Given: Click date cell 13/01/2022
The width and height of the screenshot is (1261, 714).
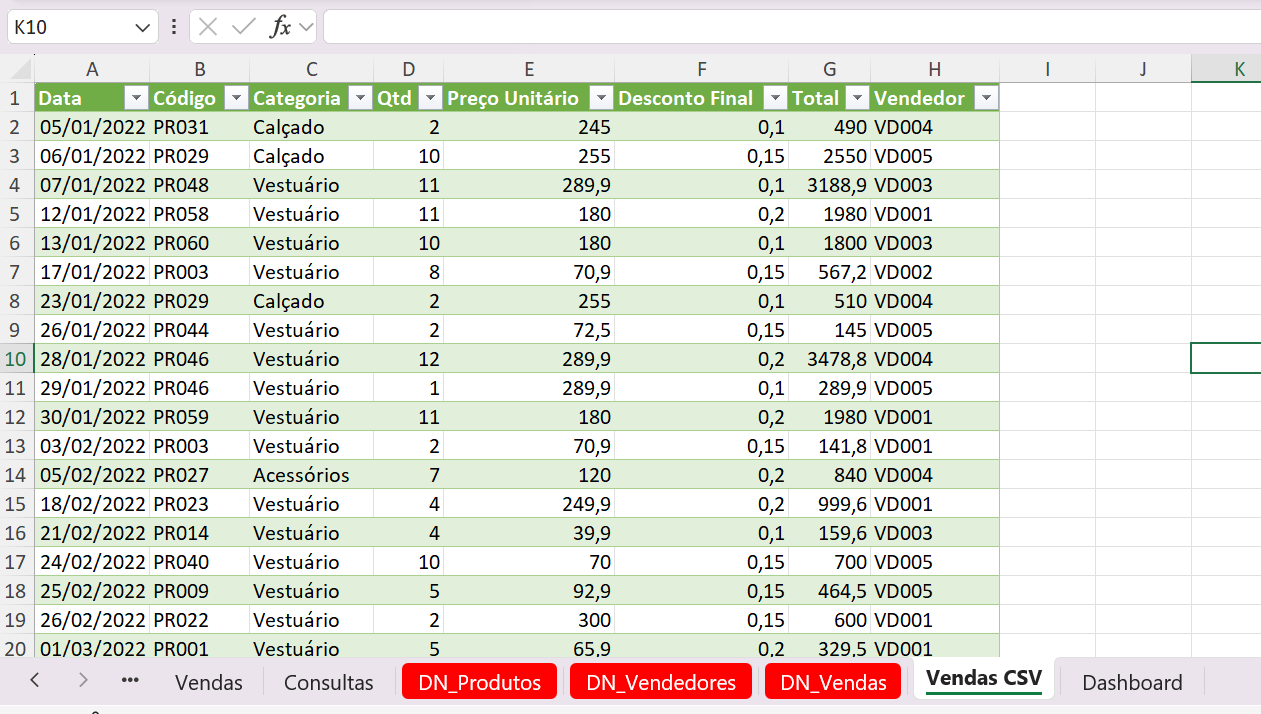Looking at the screenshot, I should point(92,243).
